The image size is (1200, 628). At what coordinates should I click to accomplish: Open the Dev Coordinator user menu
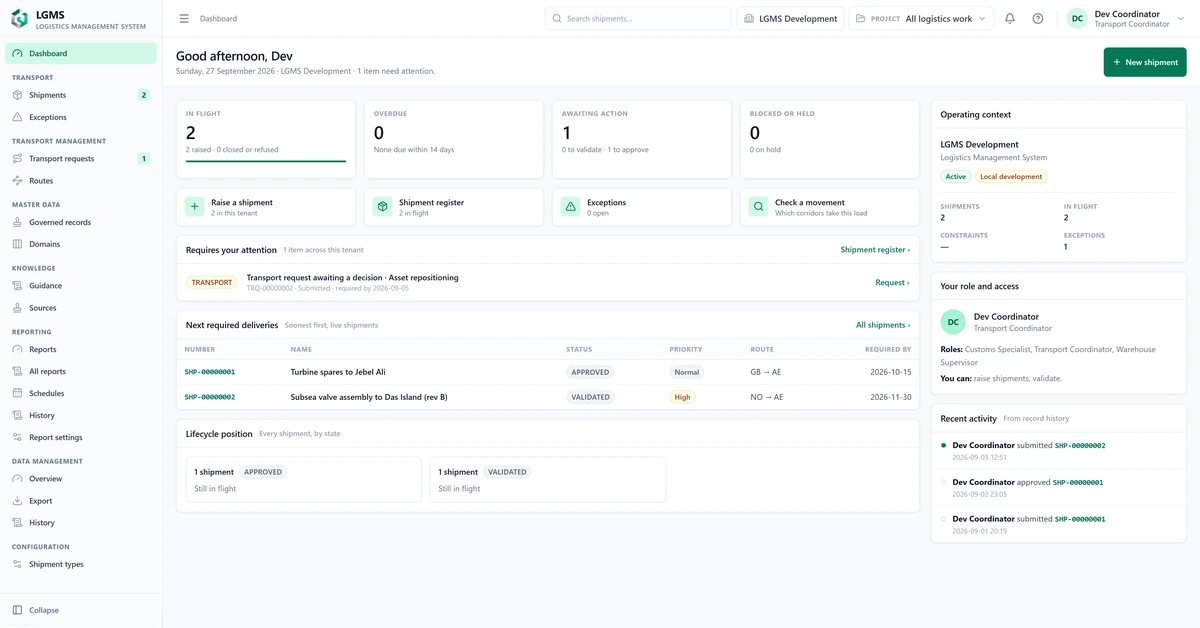pyautogui.click(x=1127, y=18)
